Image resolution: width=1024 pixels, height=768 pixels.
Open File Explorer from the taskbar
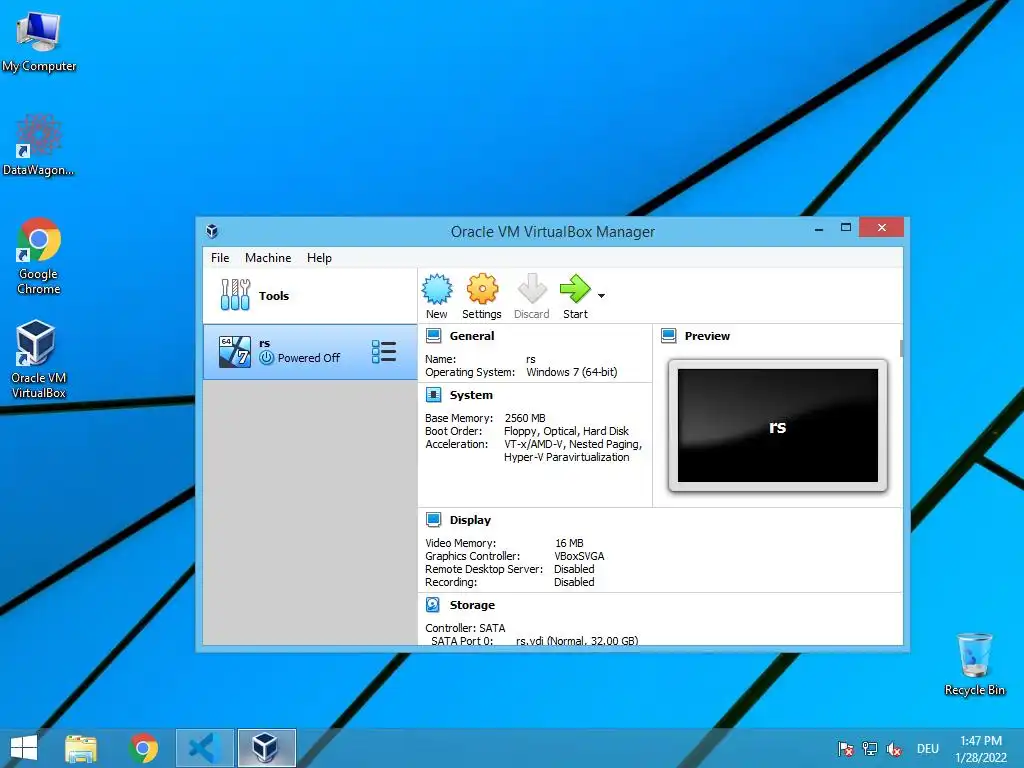coord(81,748)
